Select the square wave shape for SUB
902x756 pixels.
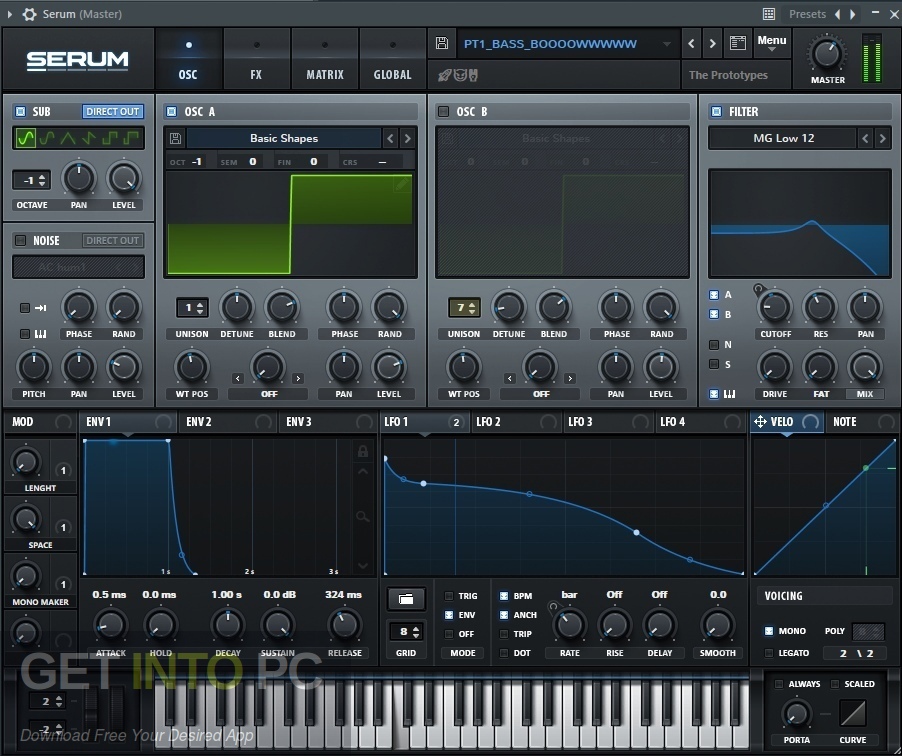click(x=110, y=138)
